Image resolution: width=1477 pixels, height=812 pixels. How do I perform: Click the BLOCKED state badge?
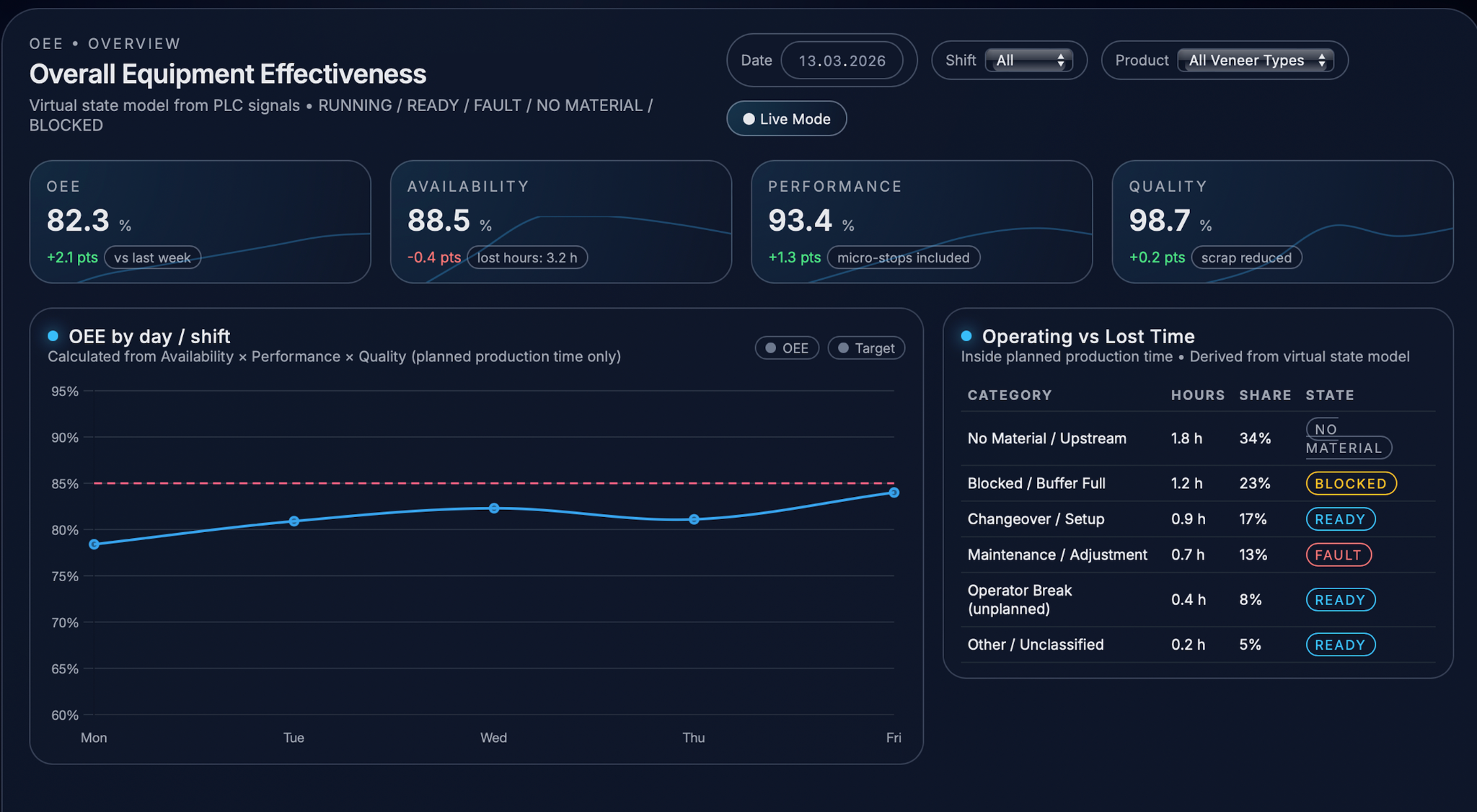(1351, 484)
